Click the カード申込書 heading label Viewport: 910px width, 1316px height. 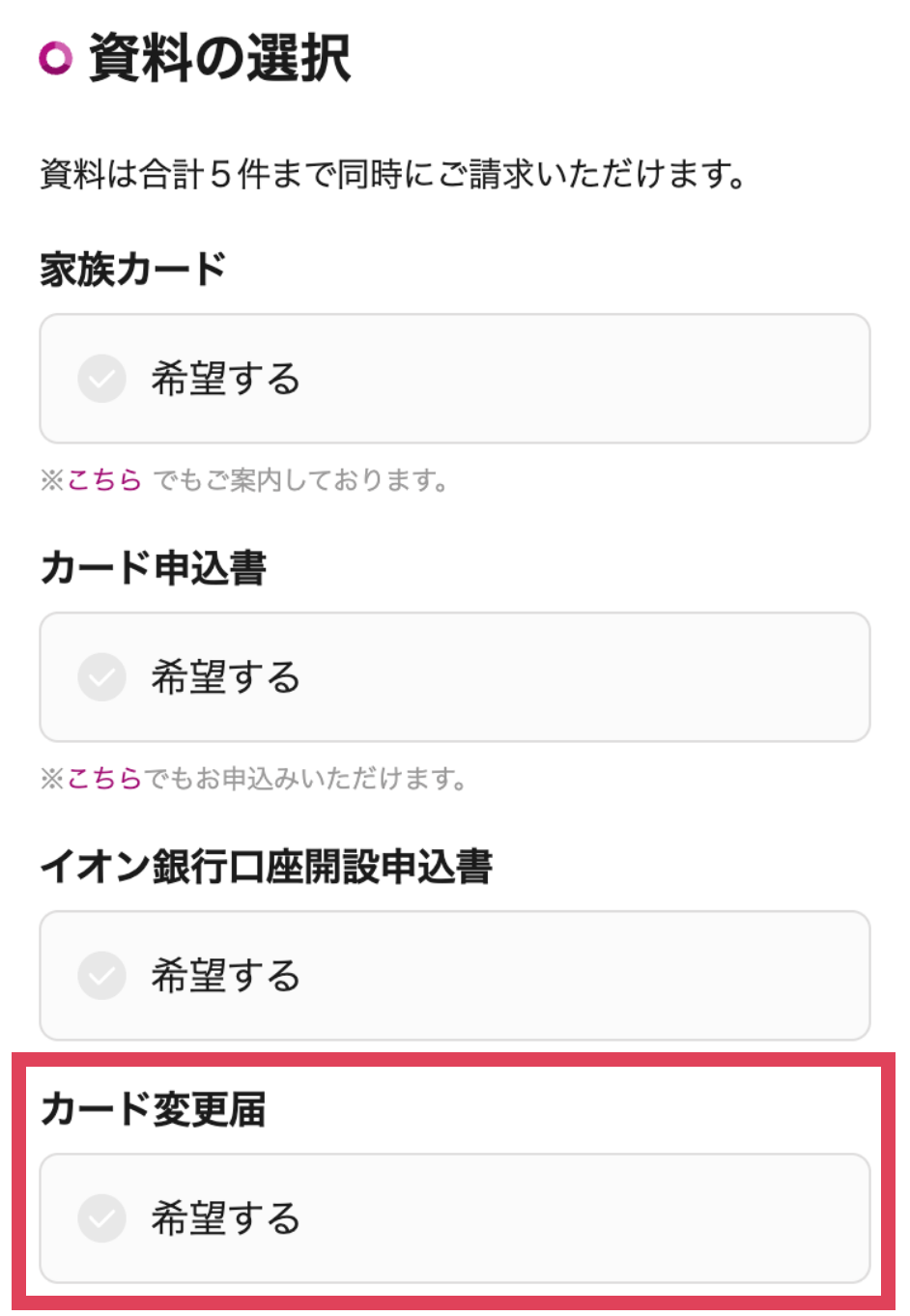click(153, 567)
